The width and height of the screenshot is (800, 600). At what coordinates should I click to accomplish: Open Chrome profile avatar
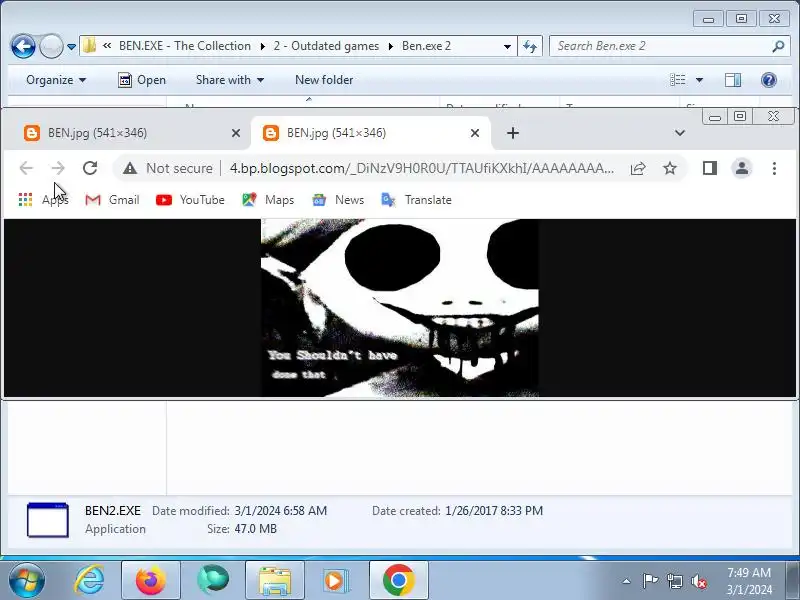pyautogui.click(x=742, y=168)
